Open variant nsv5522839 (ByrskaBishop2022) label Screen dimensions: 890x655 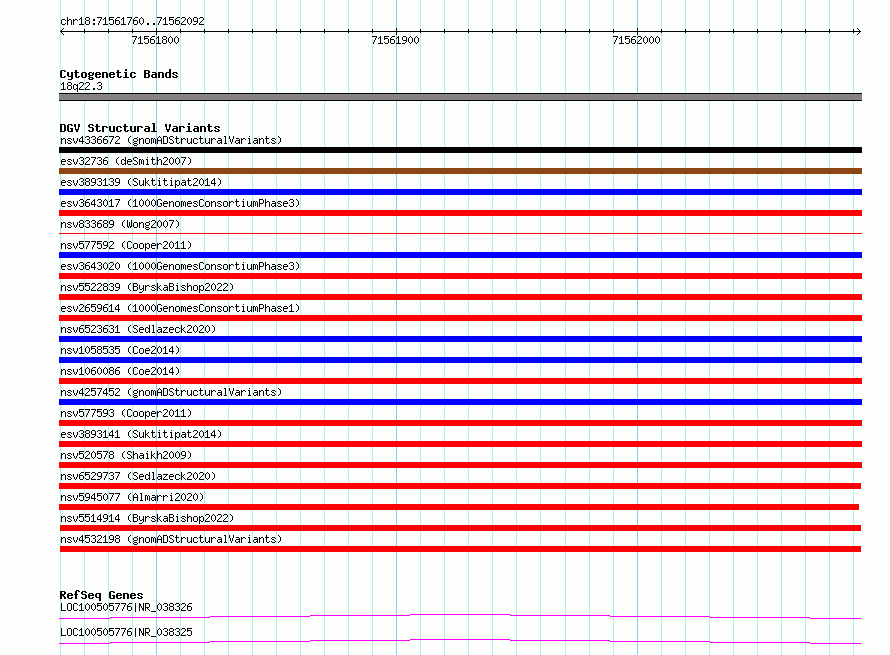pos(147,287)
